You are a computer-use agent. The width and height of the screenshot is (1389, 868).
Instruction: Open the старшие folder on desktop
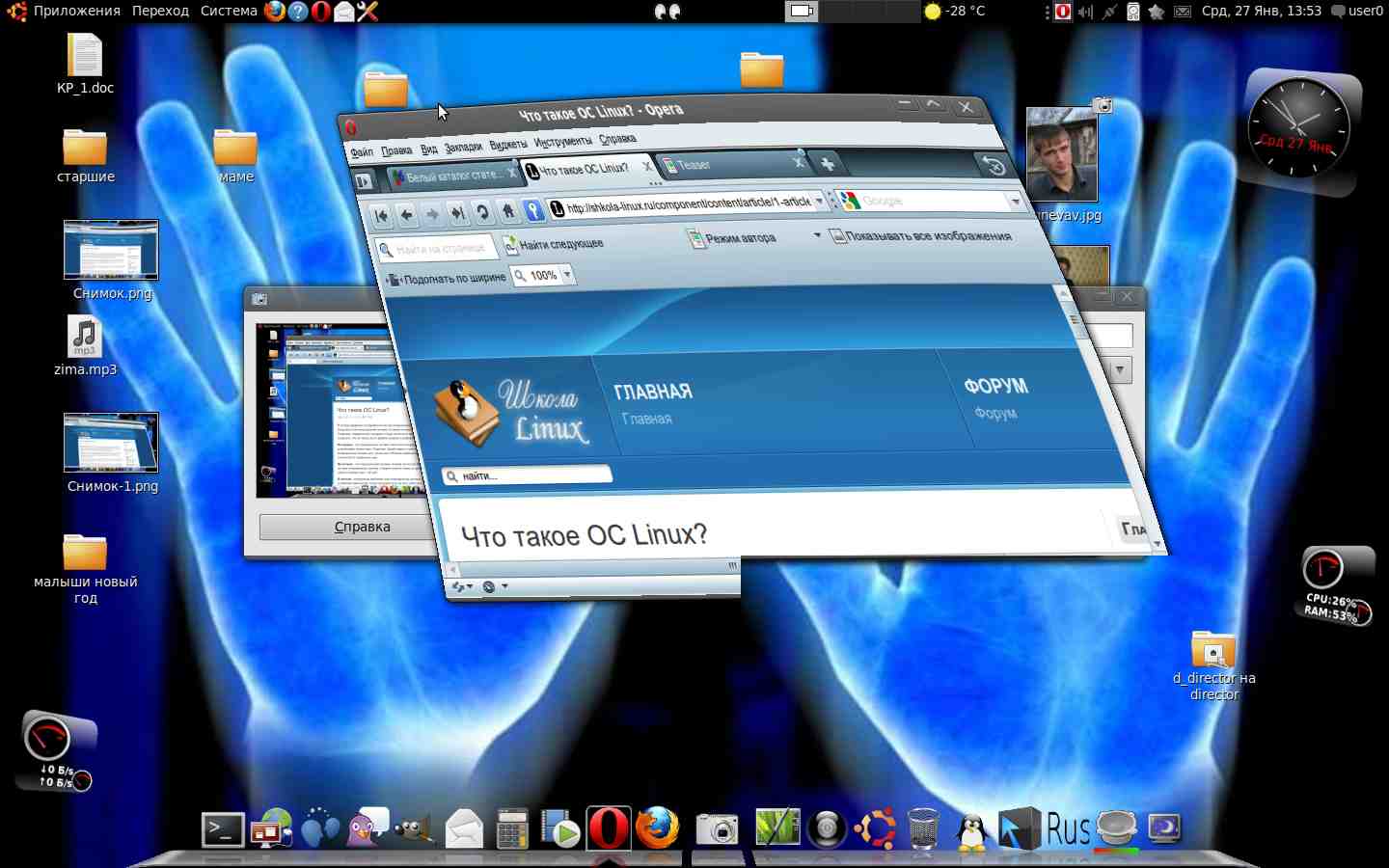(85, 156)
